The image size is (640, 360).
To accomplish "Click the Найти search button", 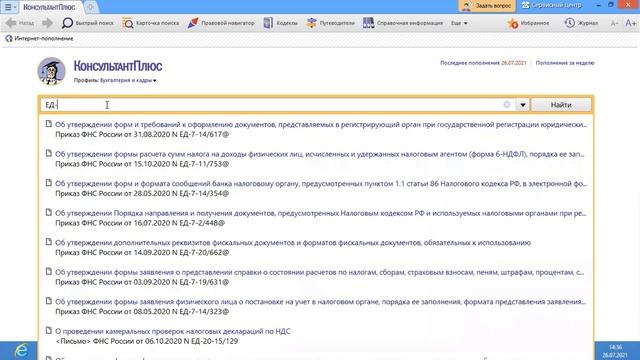I will (x=561, y=105).
